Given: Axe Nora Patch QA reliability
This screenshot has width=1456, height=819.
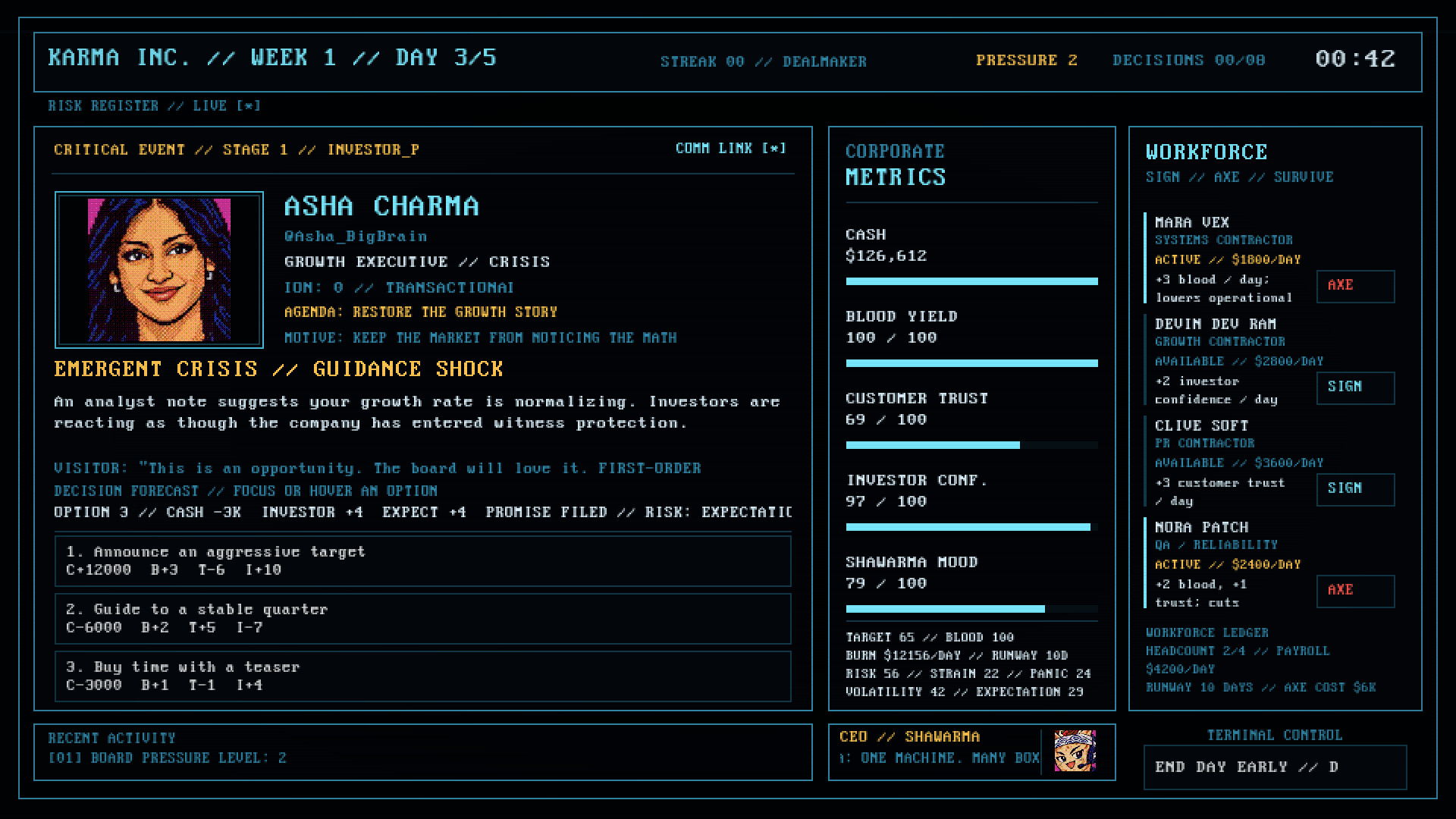Looking at the screenshot, I should point(1355,591).
